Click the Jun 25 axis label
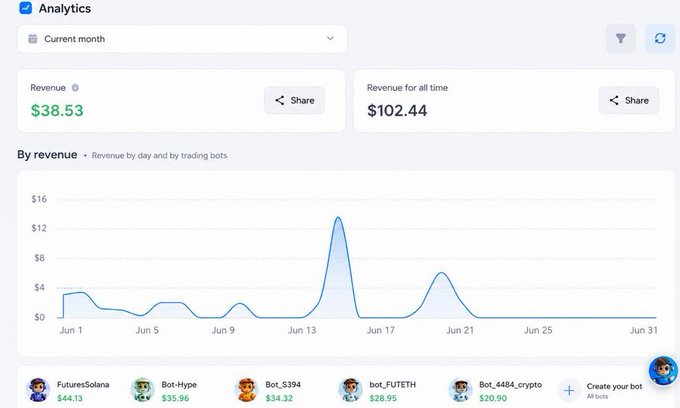Image resolution: width=680 pixels, height=408 pixels. point(538,330)
